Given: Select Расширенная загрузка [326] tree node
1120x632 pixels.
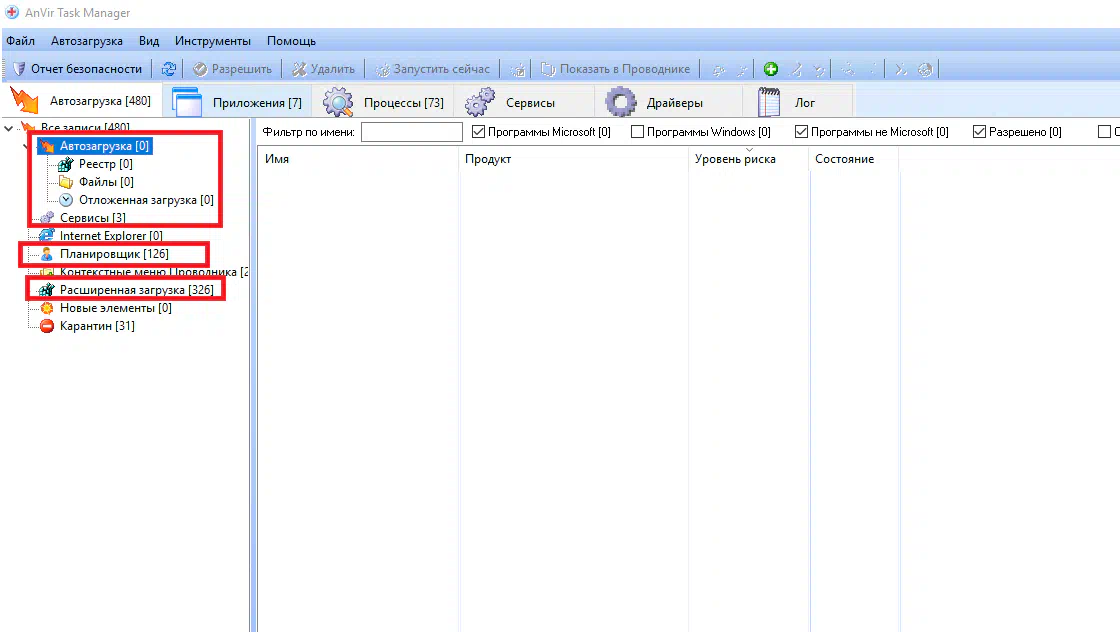Looking at the screenshot, I should click(x=136, y=290).
